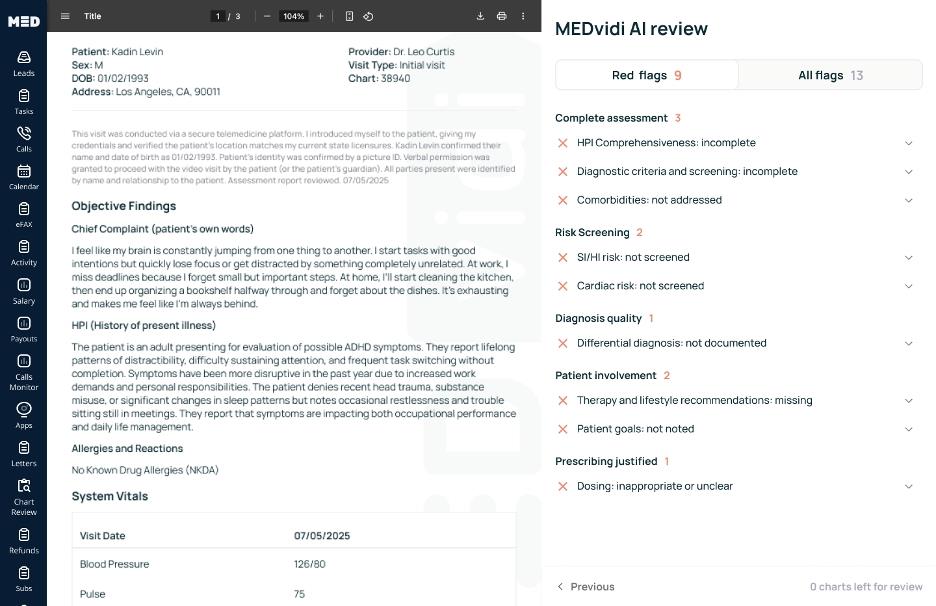936x606 pixels.
Task: Rotate the PDF page
Action: point(368,16)
